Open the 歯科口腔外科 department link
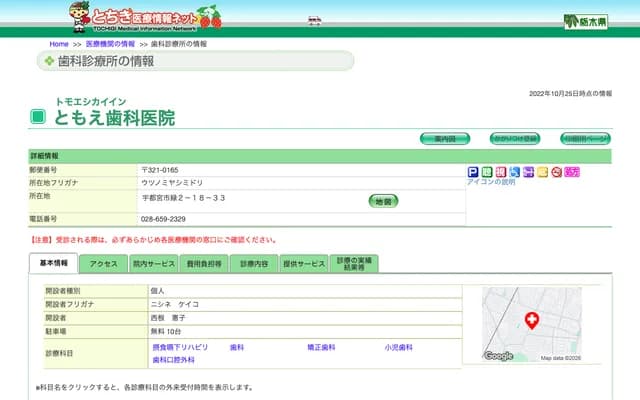 click(173, 360)
